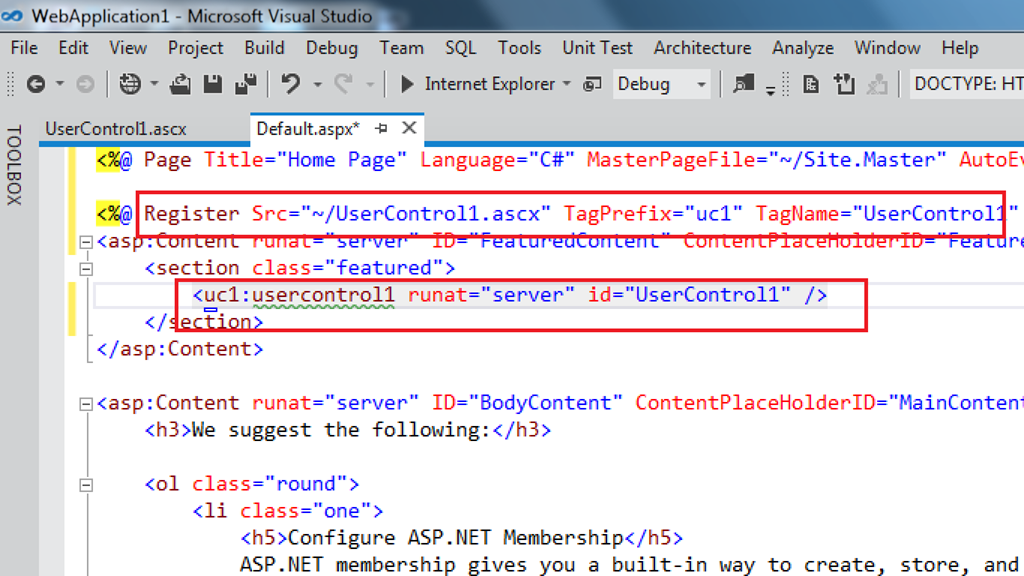Open the Team menu
1024x576 pixels.
[x=402, y=48]
